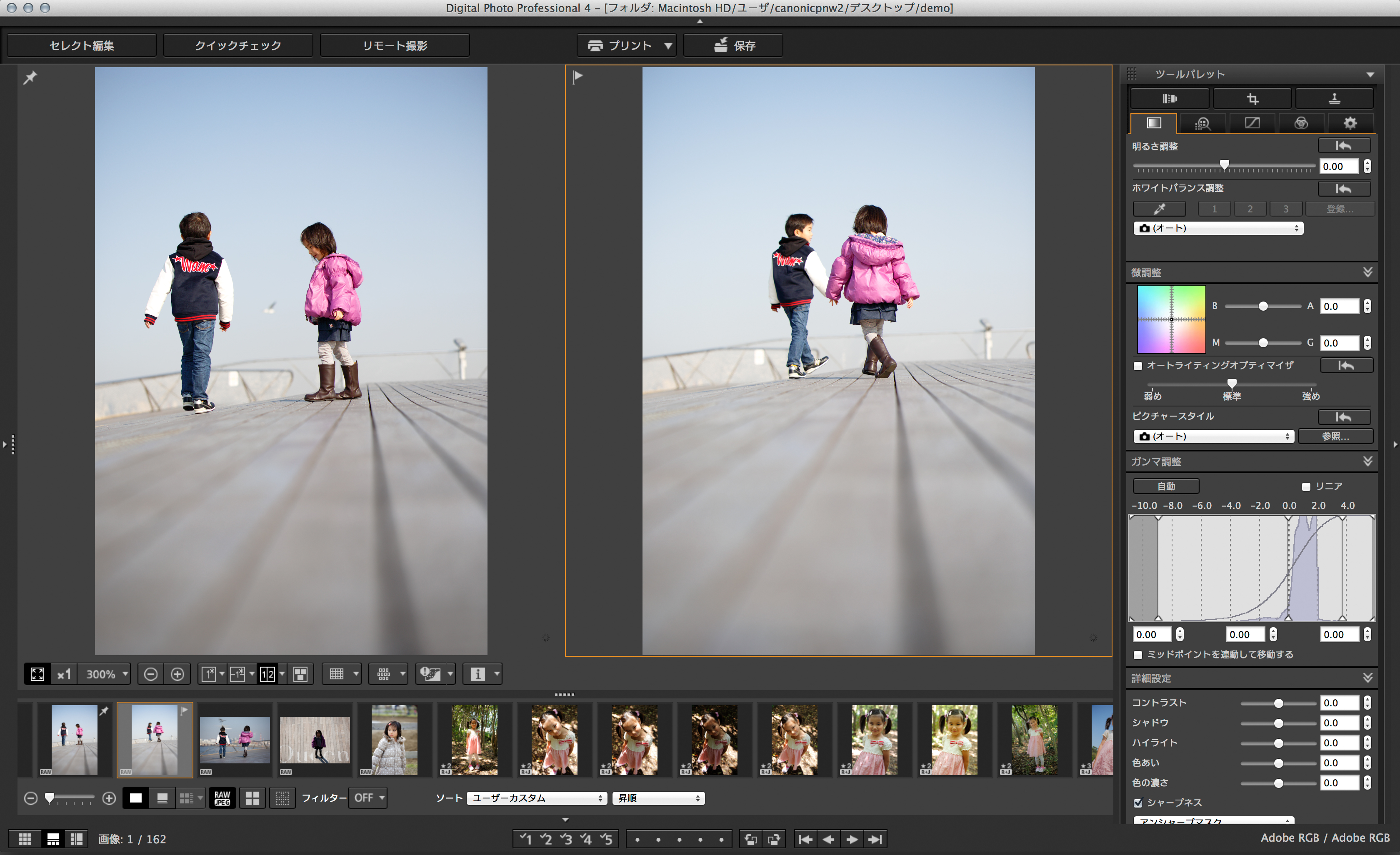Check the リニア linear checkbox
The width and height of the screenshot is (1400, 855).
(x=1306, y=486)
